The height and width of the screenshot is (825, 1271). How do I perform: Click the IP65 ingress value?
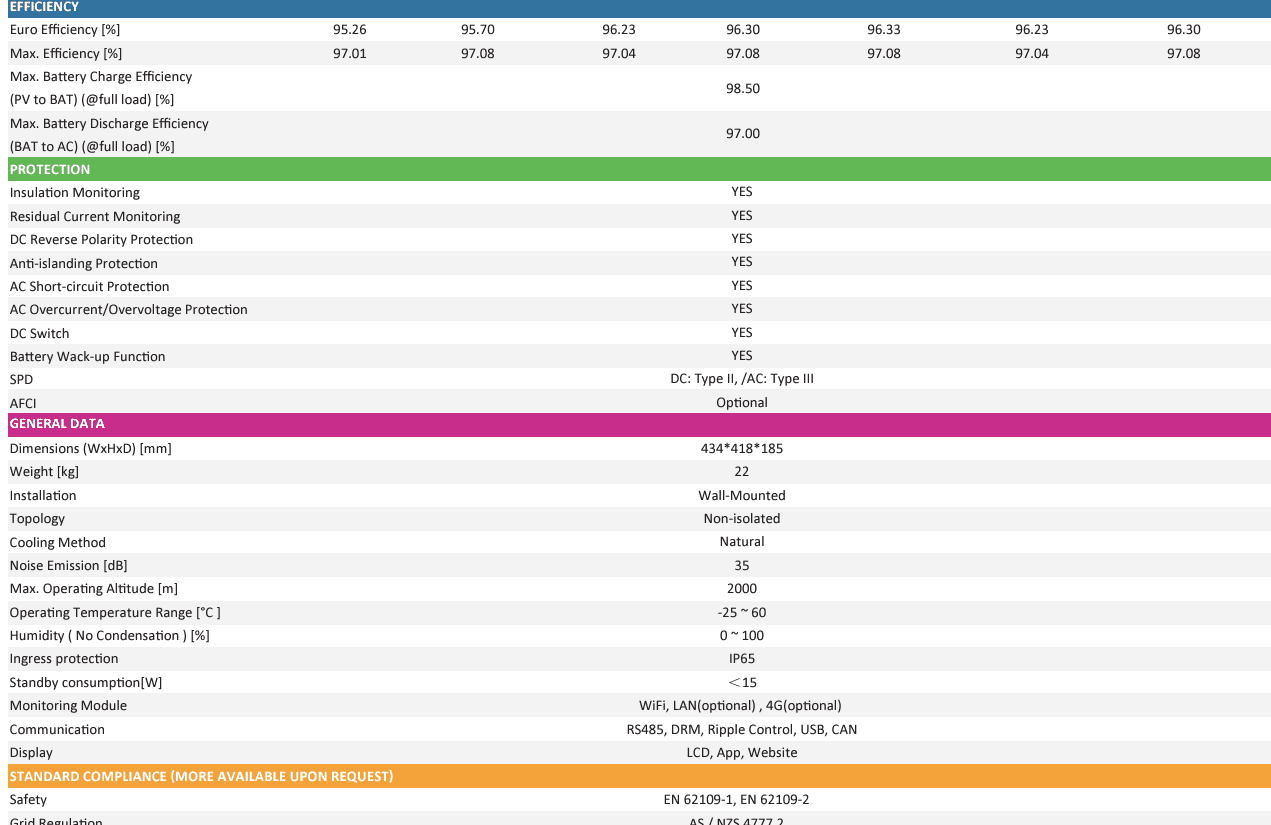click(x=742, y=658)
